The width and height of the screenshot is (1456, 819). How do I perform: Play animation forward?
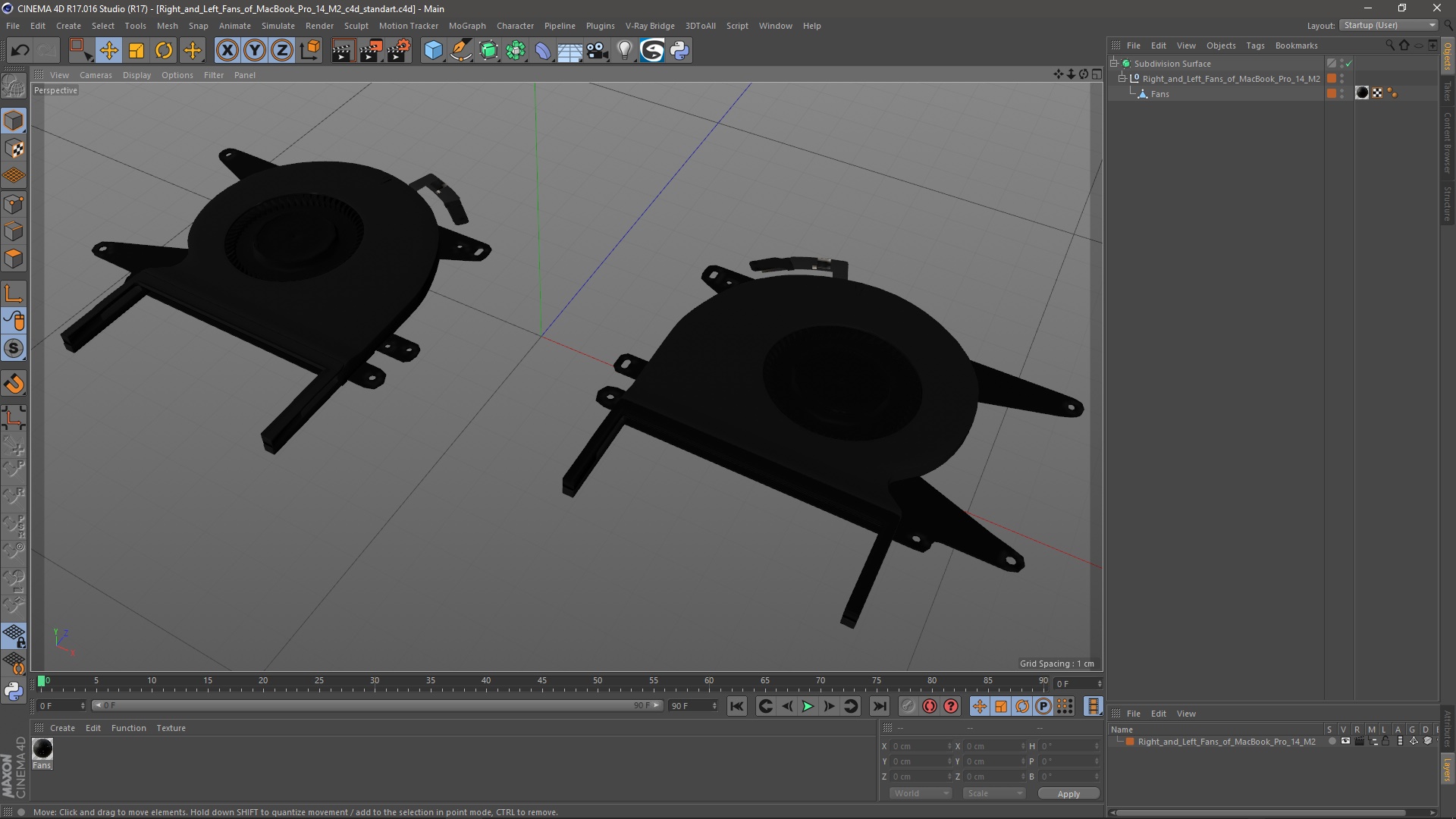click(808, 707)
